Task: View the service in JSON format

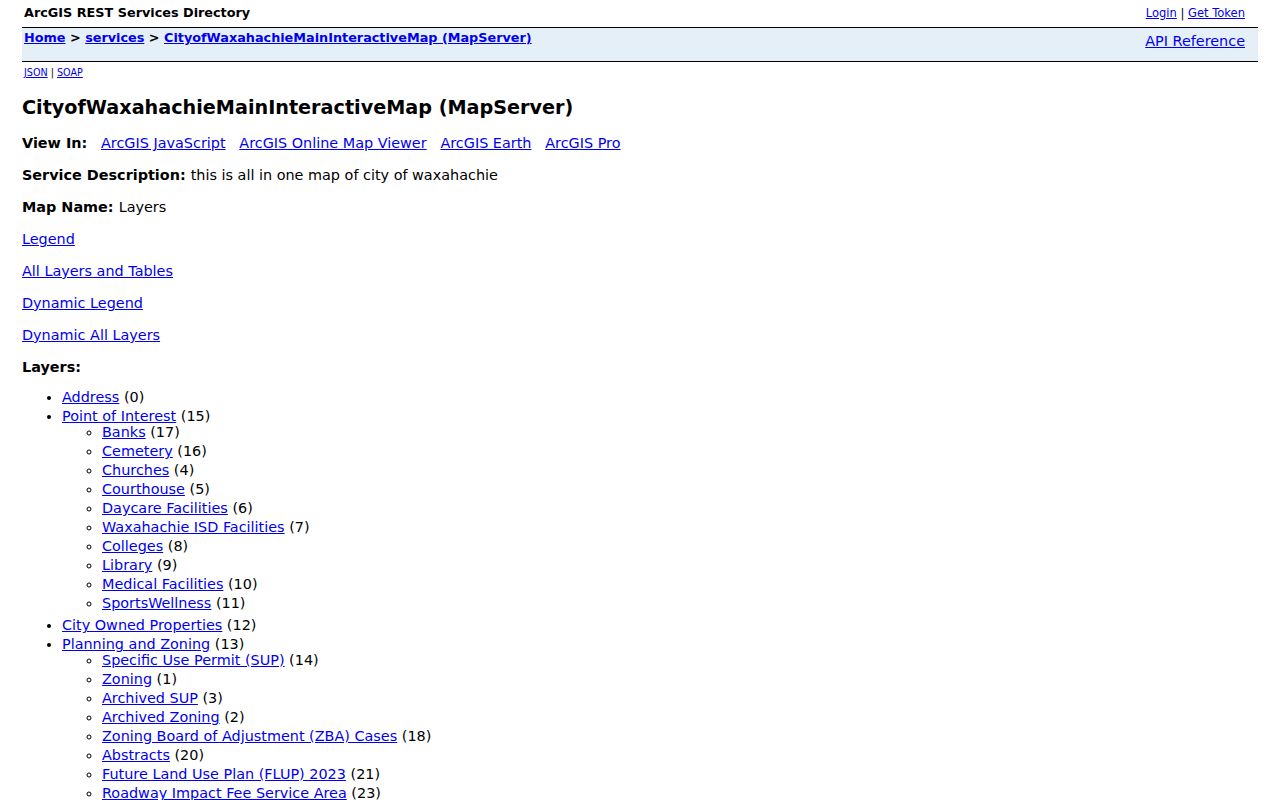Action: [x=36, y=72]
